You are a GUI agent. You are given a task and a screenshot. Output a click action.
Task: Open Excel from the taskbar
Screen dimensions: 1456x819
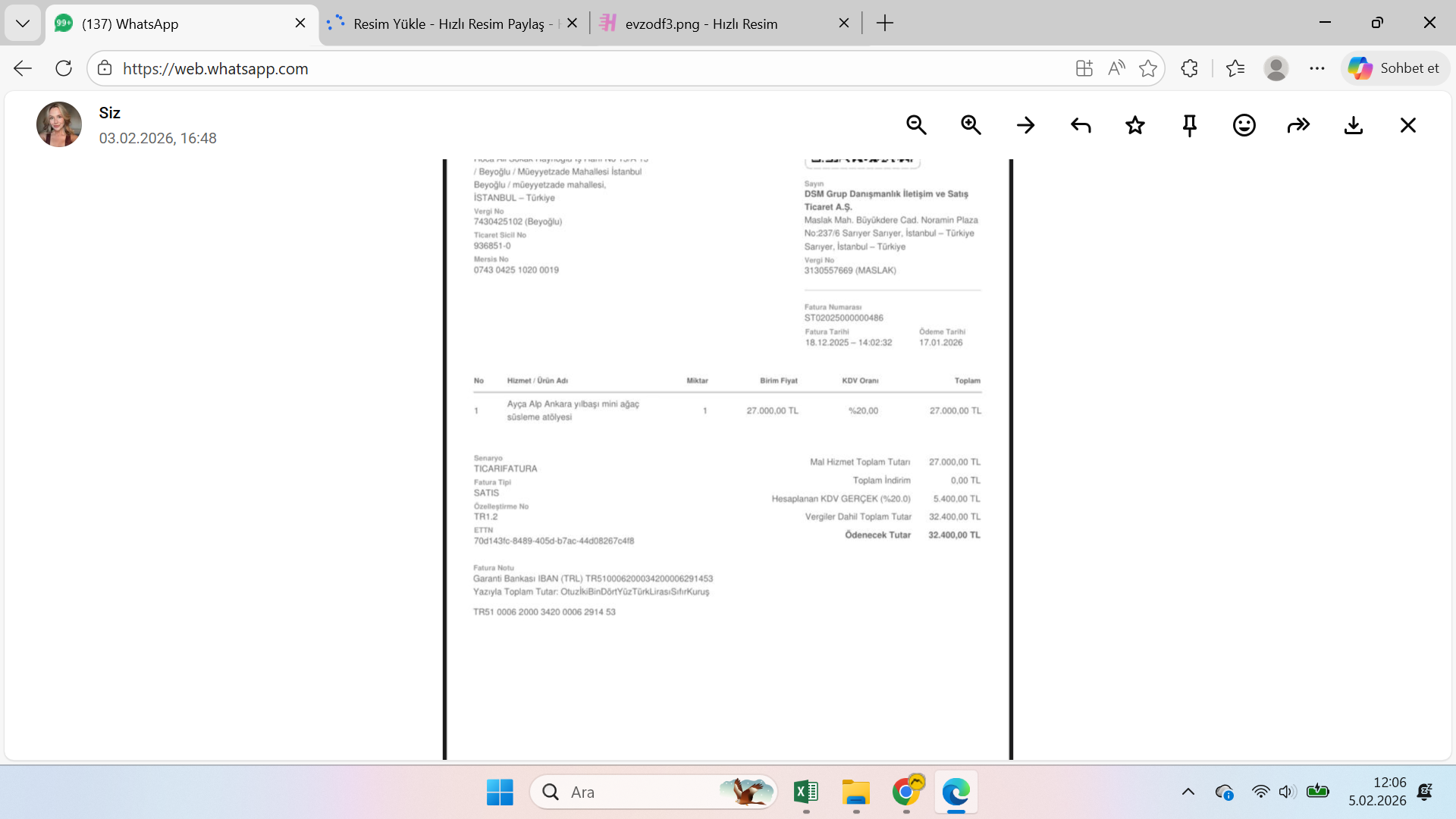(x=806, y=792)
